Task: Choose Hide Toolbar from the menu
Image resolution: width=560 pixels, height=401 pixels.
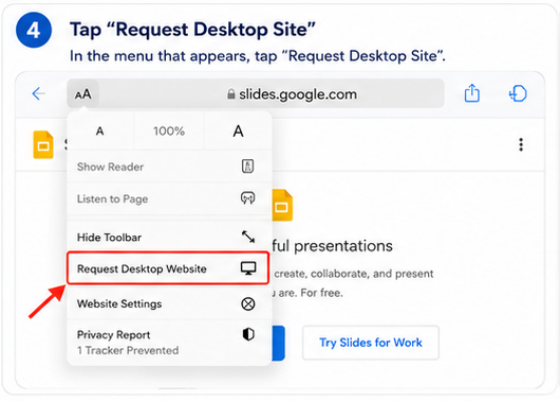Action: point(168,237)
